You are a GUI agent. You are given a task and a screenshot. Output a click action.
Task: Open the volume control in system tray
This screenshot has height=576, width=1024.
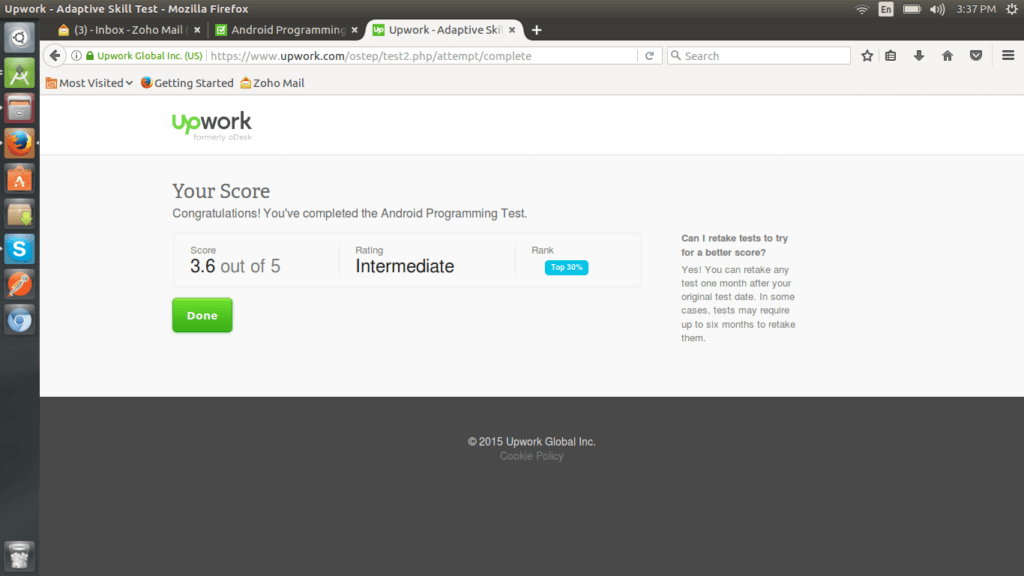(x=937, y=9)
